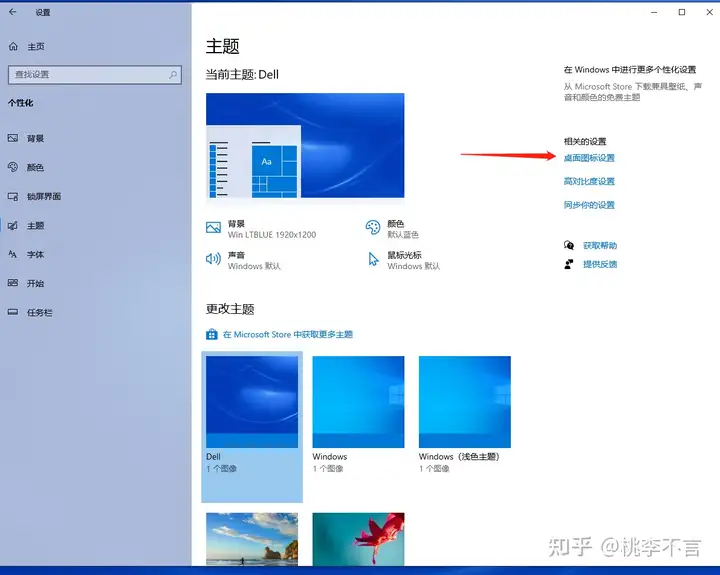Click the 声音 speaker icon

point(214,259)
